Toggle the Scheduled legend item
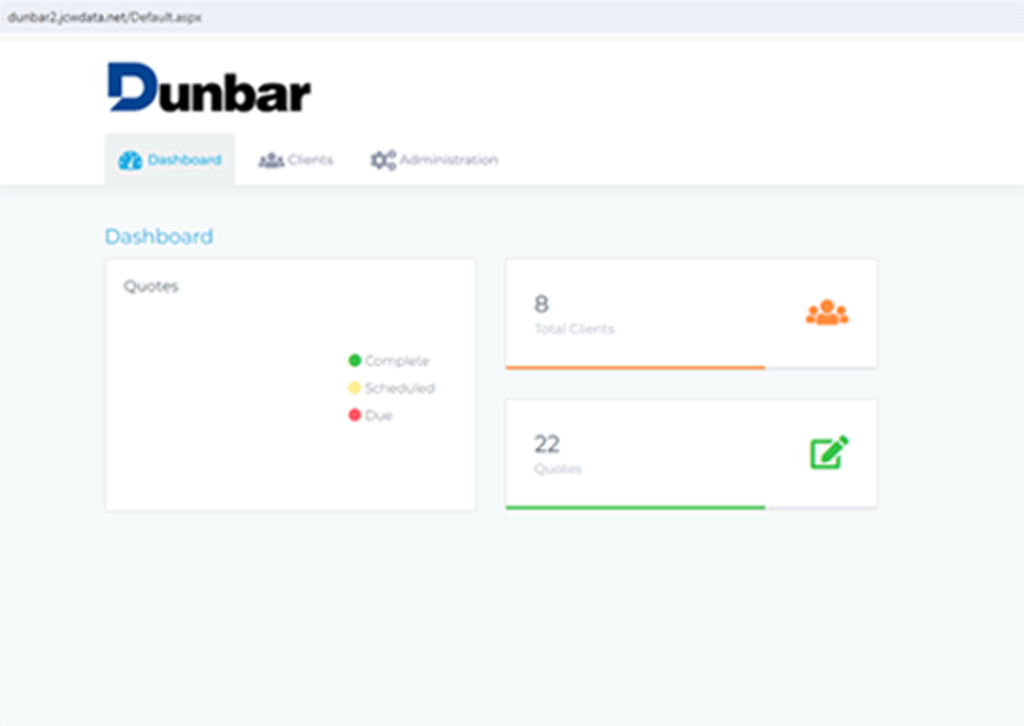 click(392, 388)
